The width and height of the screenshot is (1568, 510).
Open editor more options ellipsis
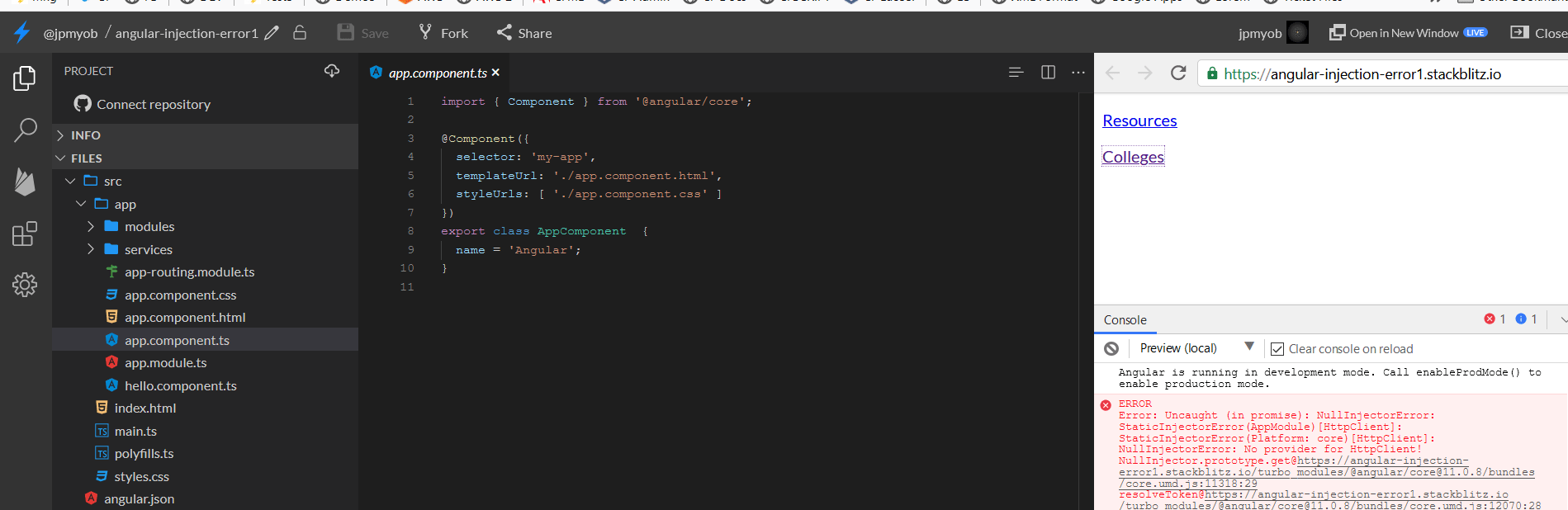coord(1078,73)
